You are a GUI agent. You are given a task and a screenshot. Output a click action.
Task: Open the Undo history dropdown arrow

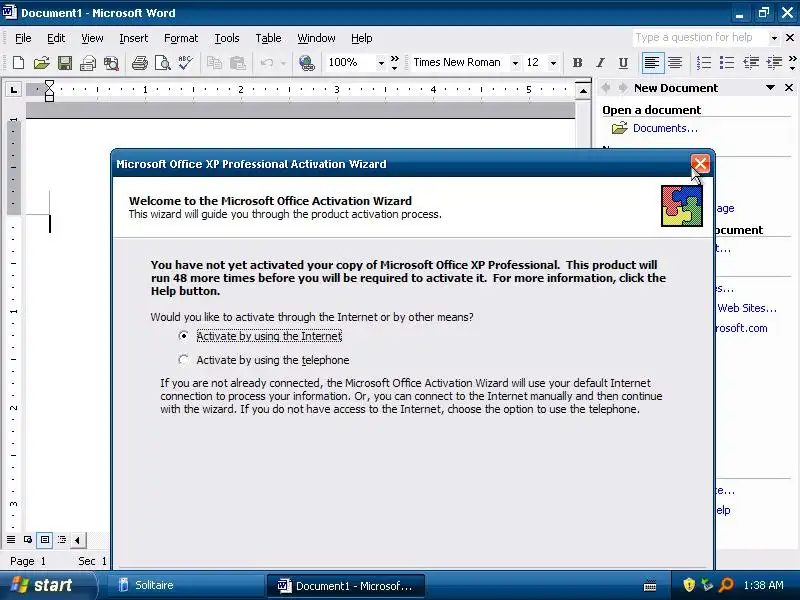(x=283, y=63)
